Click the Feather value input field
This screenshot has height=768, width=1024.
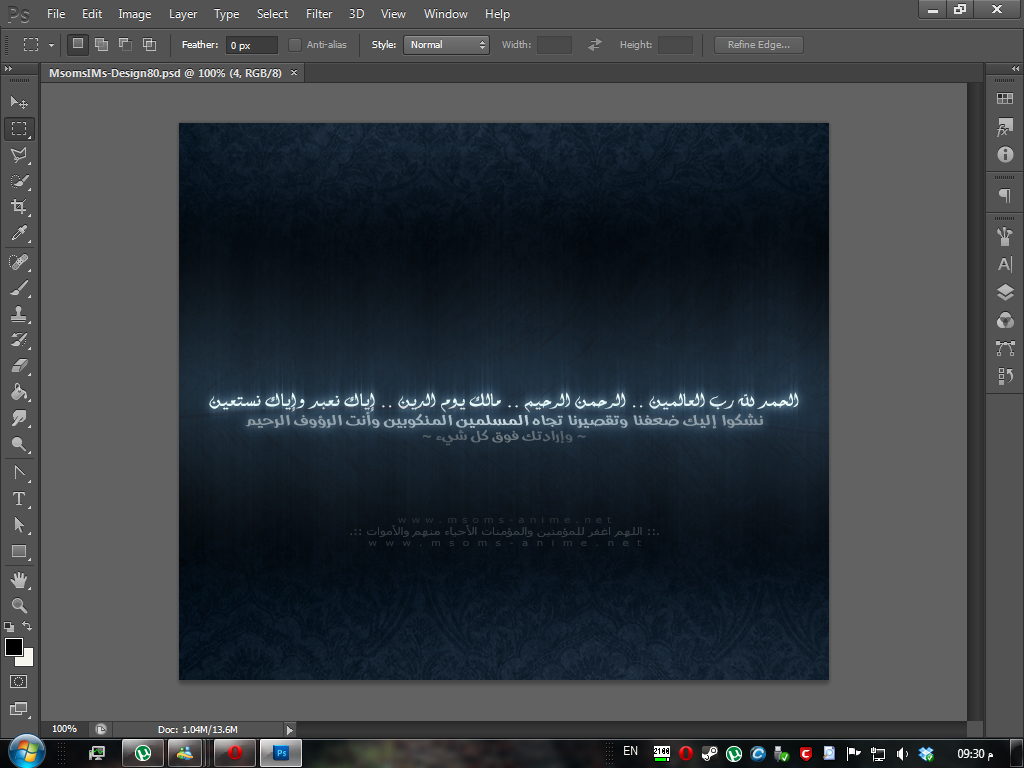(x=251, y=45)
